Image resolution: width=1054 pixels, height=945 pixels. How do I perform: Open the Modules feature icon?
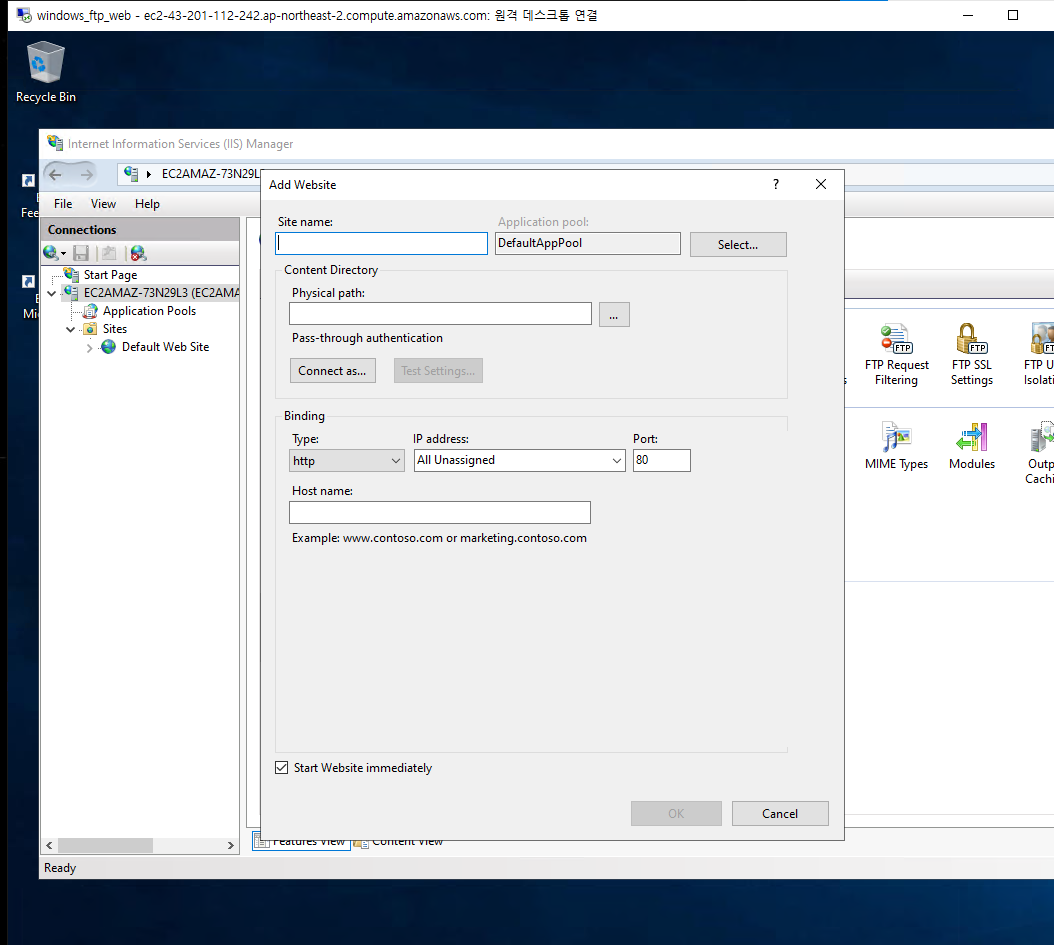(971, 446)
